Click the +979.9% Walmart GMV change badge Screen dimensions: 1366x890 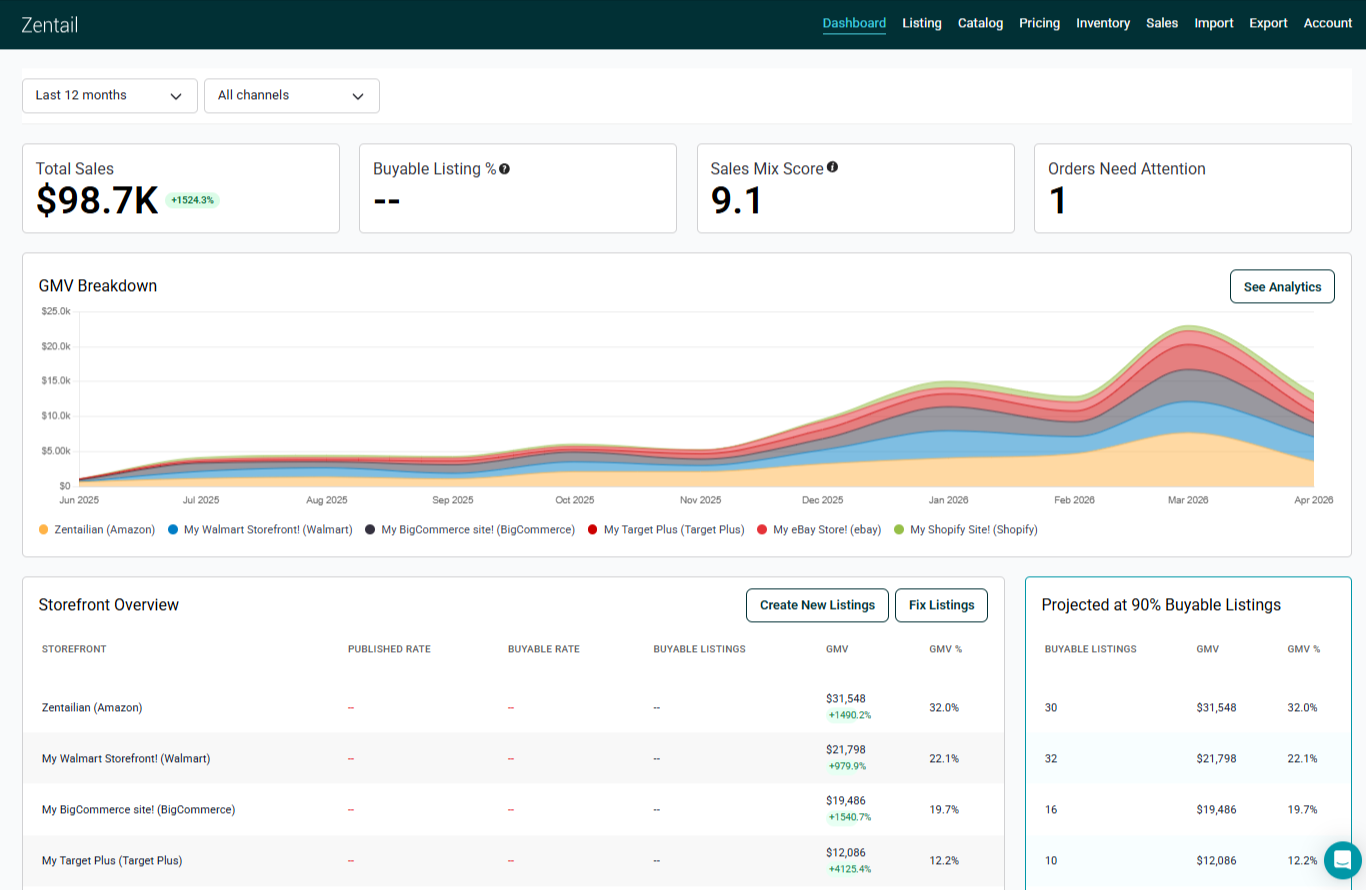[847, 766]
